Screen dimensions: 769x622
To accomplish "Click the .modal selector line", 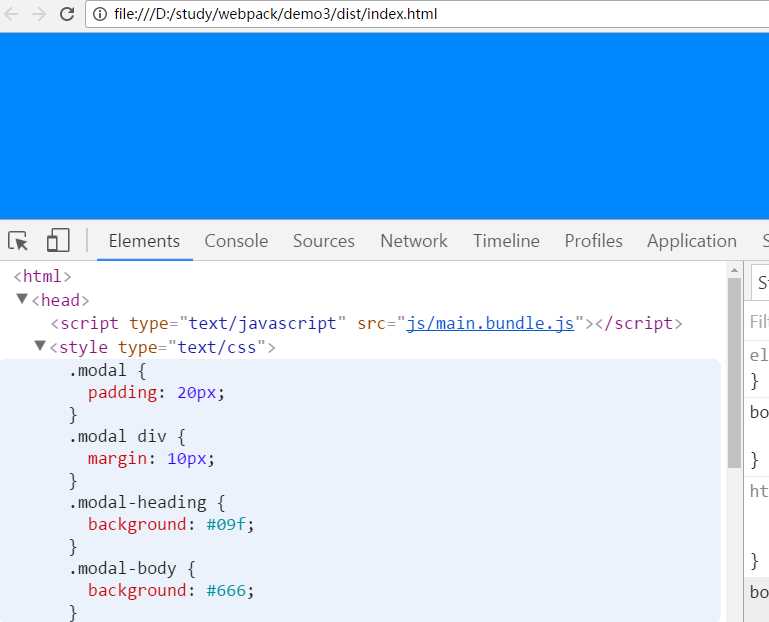I will [107, 370].
